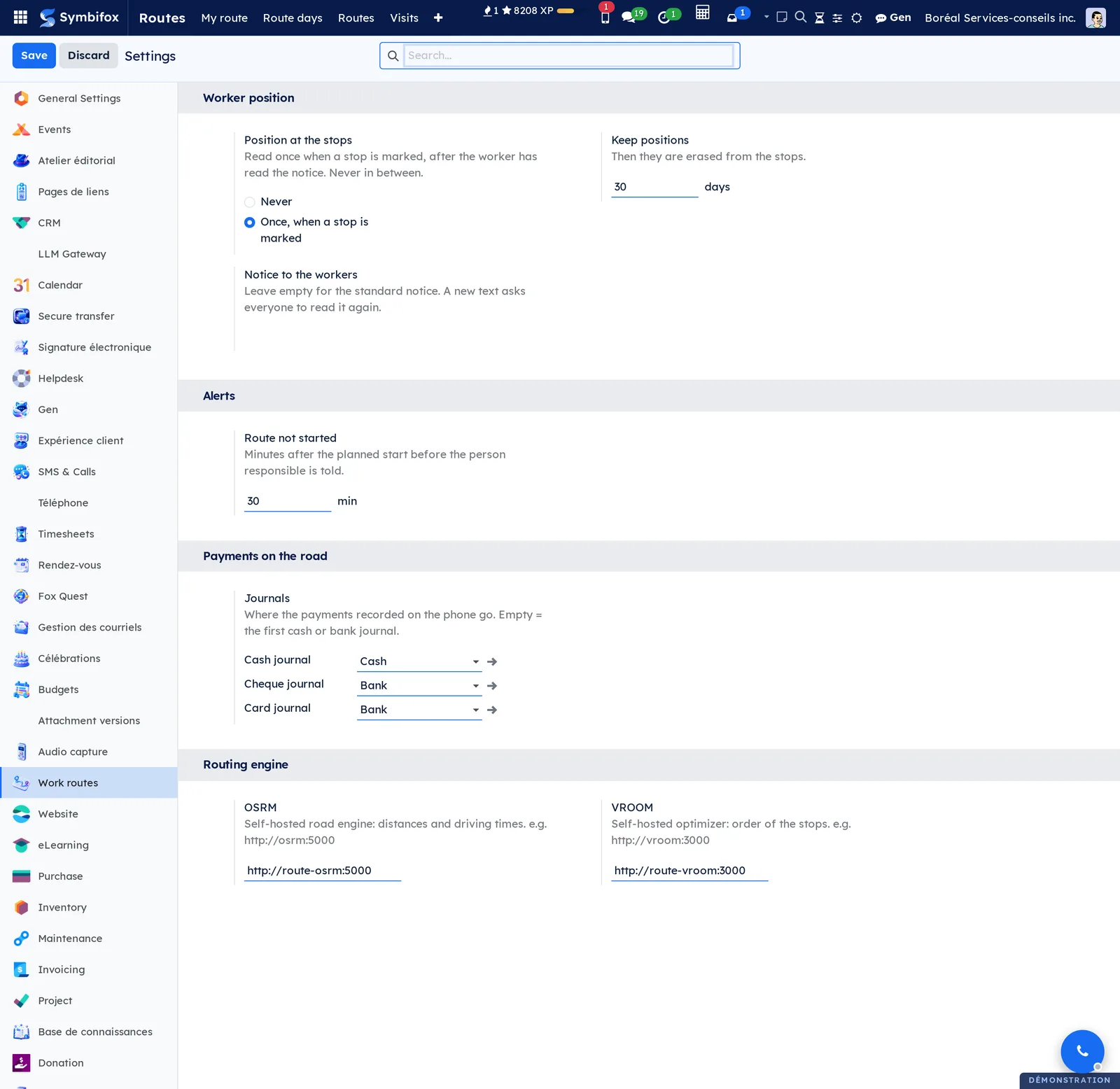The width and height of the screenshot is (1120, 1089).
Task: Edit the Route not started minutes field
Action: click(288, 501)
